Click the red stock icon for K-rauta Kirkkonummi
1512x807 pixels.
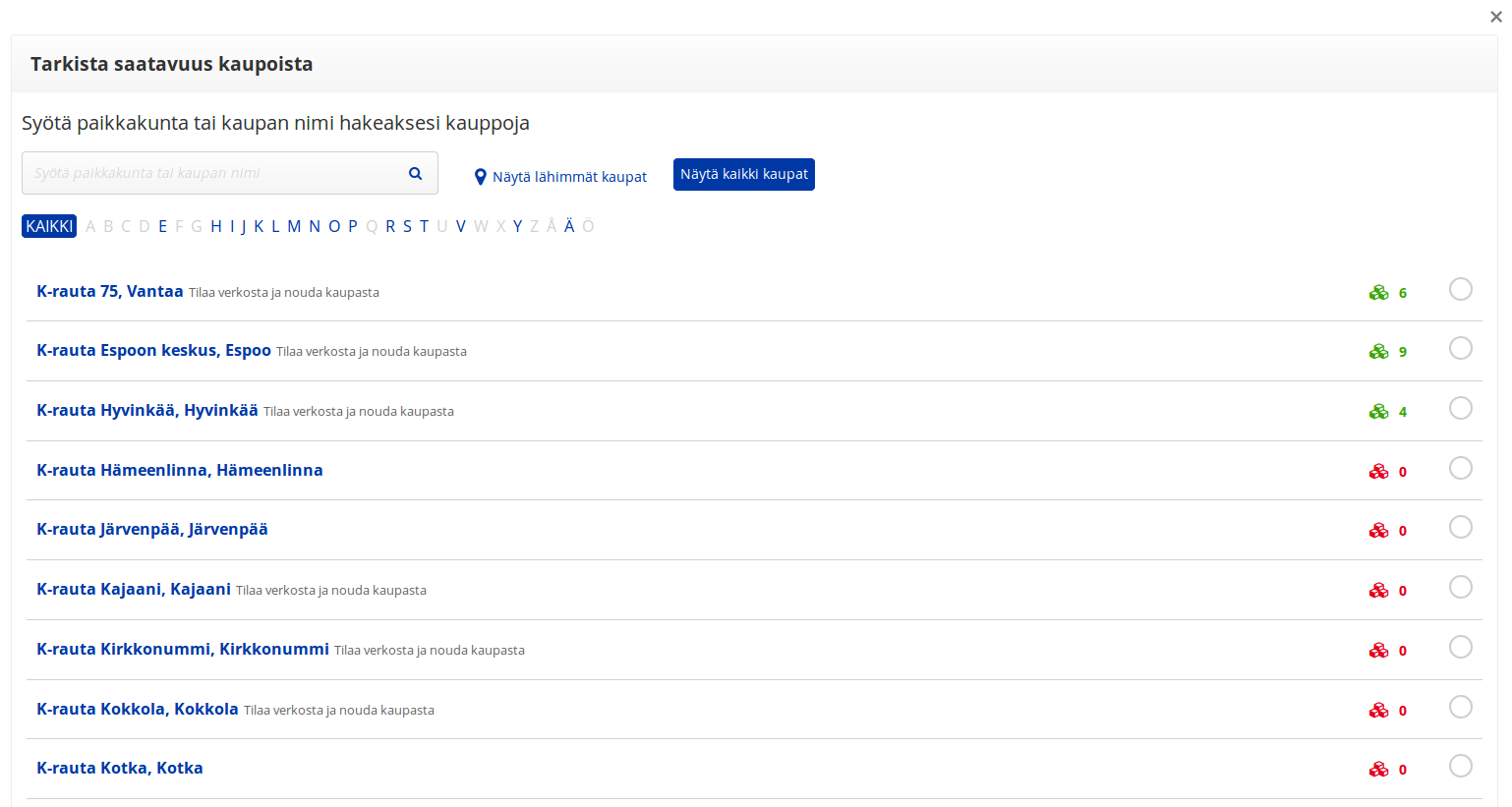1378,651
